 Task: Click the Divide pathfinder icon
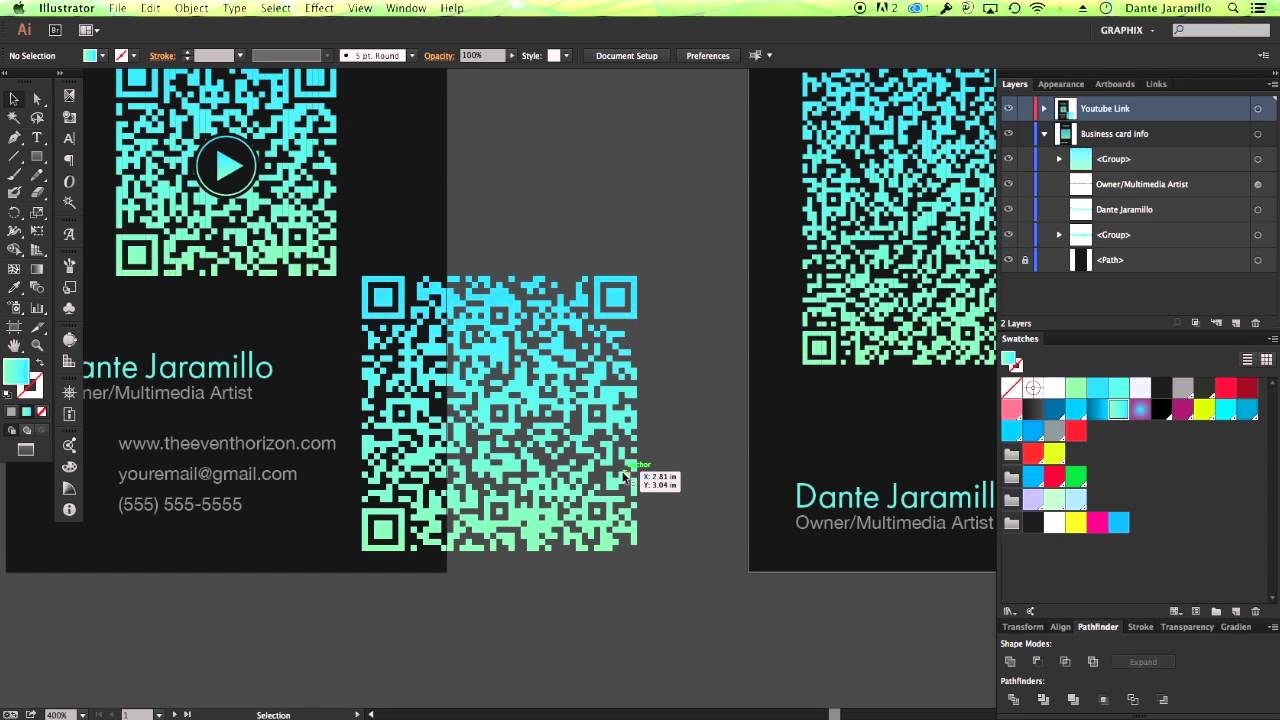pos(1013,700)
